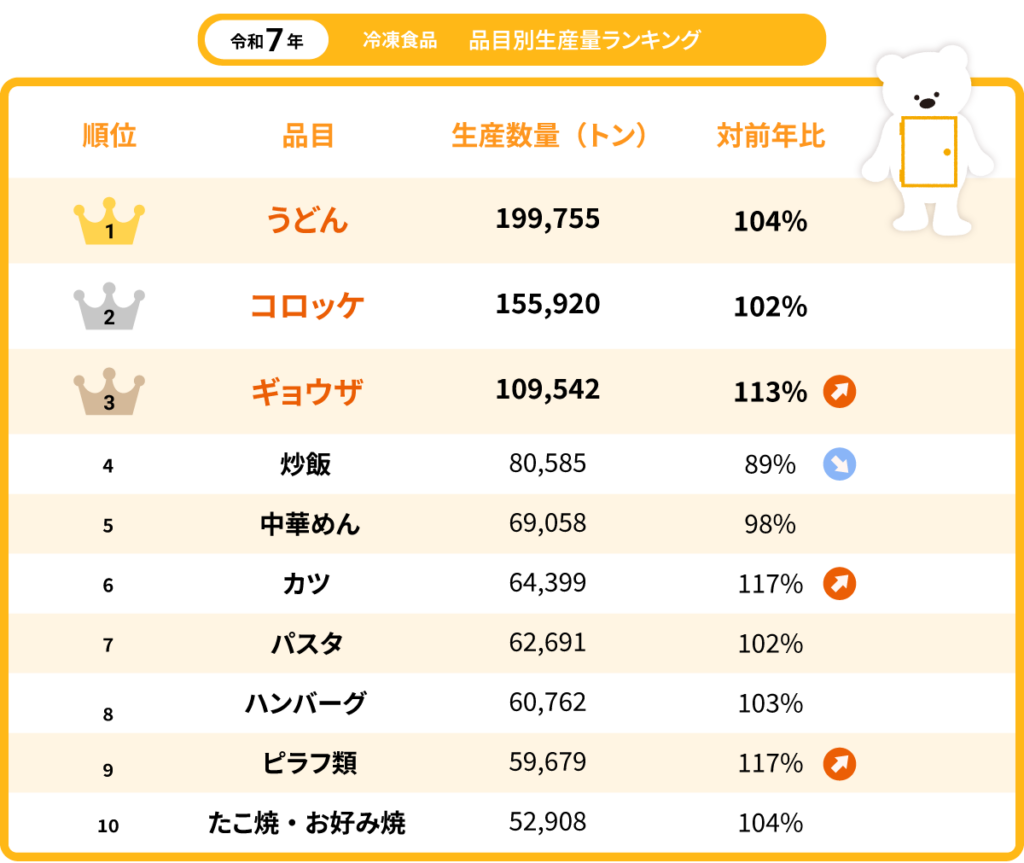Click the たこ焼・お好み焼 item name
This screenshot has height=863, width=1024.
307,822
